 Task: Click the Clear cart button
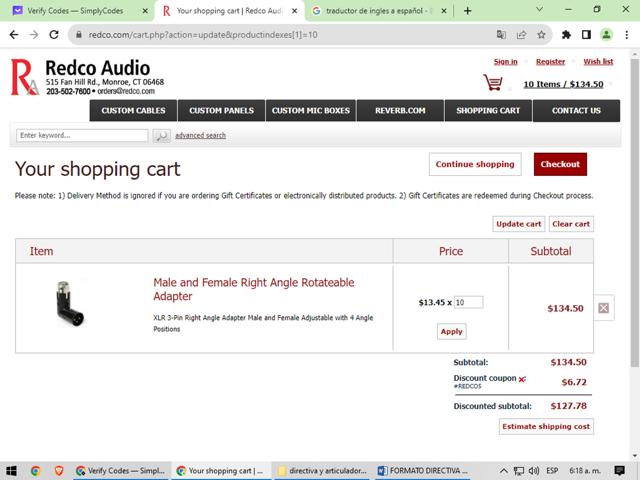(571, 224)
